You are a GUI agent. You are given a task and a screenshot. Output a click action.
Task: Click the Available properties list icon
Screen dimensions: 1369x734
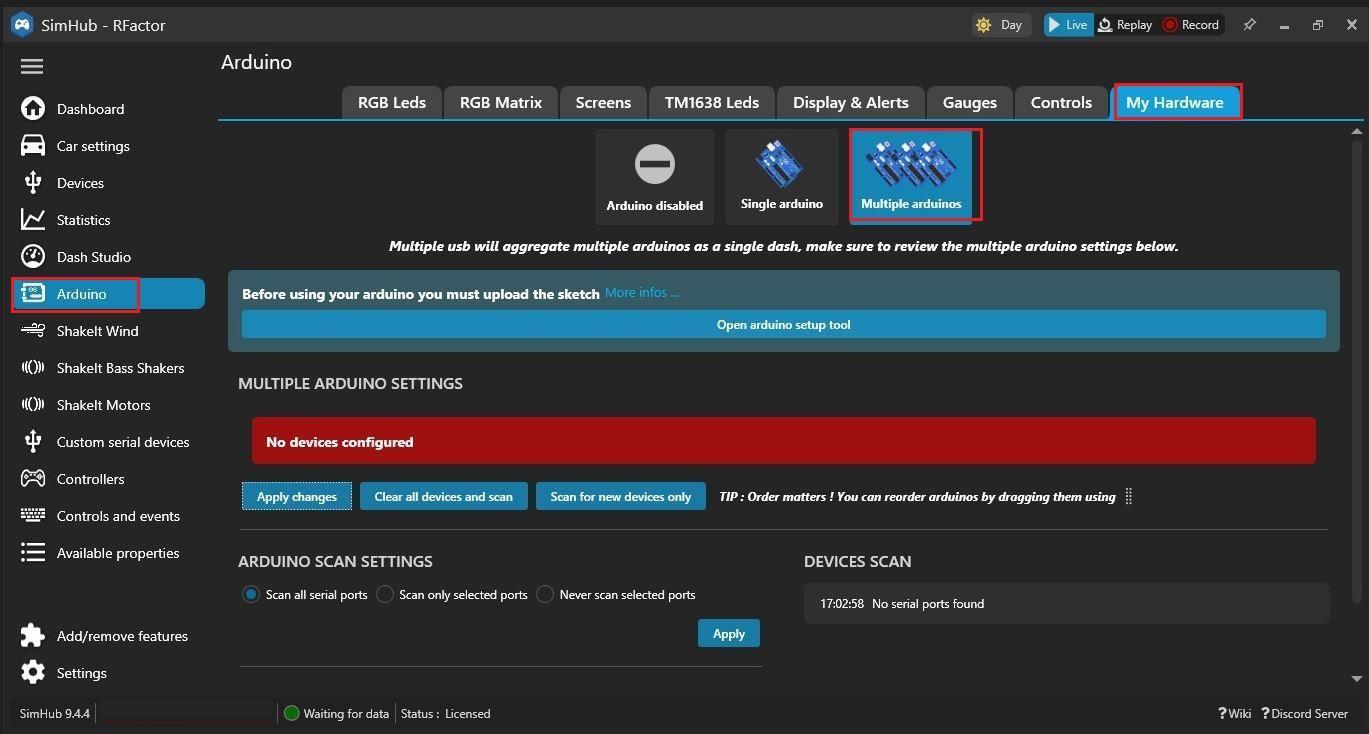[x=33, y=552]
